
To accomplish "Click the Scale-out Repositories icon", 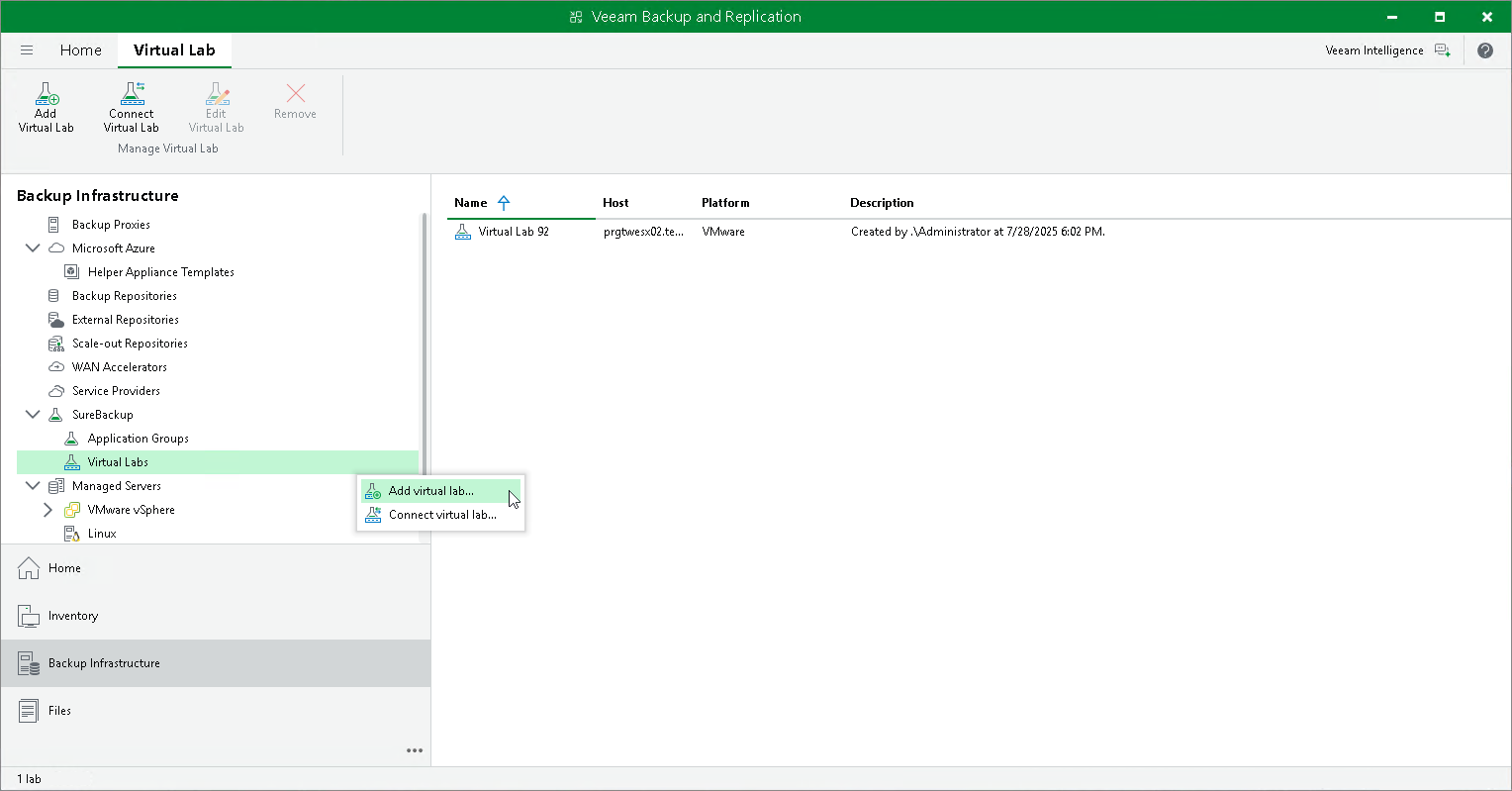I will pyautogui.click(x=56, y=344).
